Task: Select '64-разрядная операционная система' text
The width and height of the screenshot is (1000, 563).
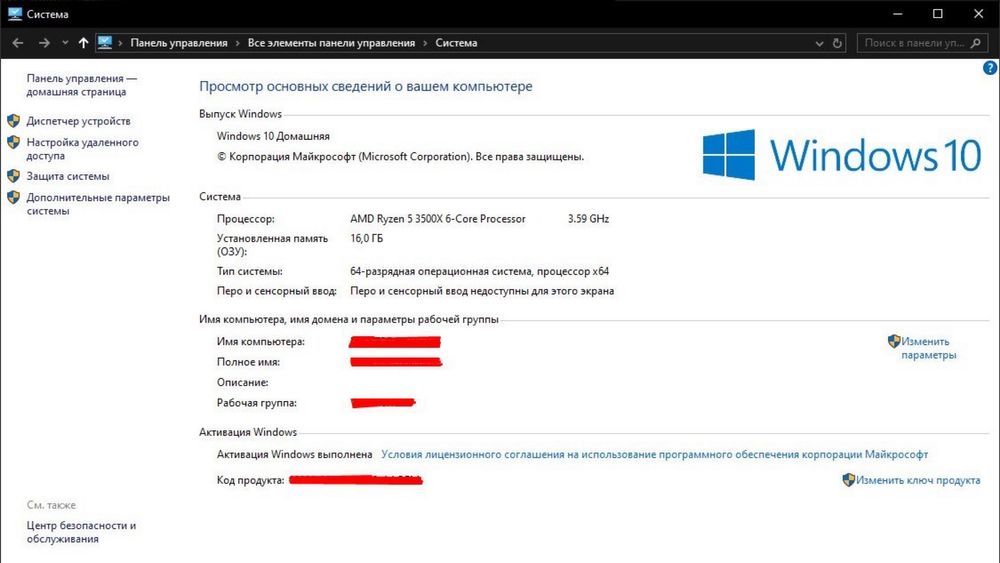Action: coord(441,271)
